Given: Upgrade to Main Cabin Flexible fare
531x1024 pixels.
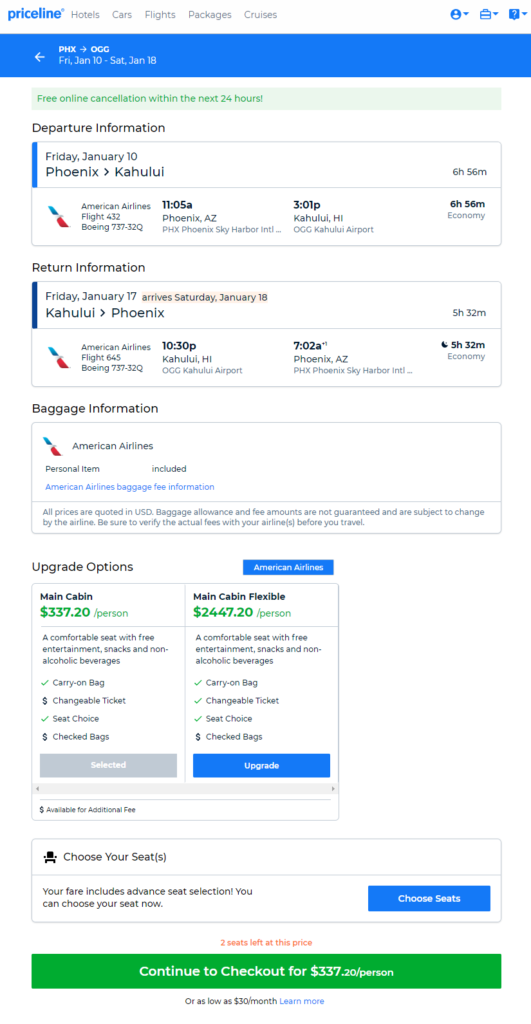Looking at the screenshot, I should [261, 765].
